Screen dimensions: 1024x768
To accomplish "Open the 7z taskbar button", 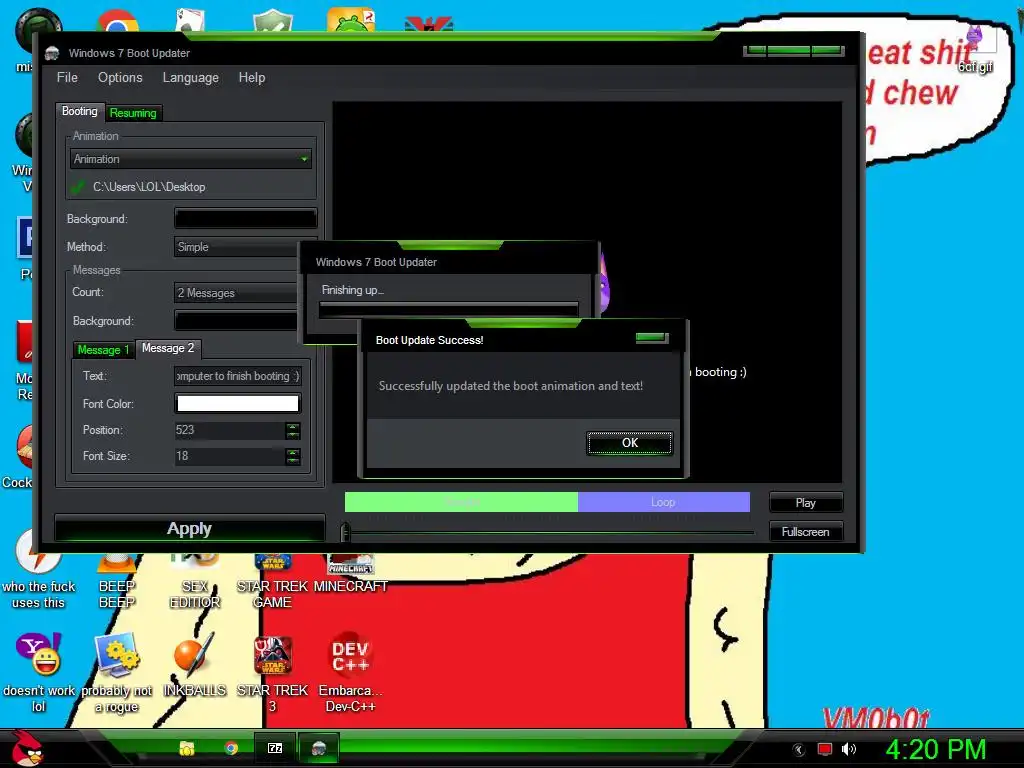I will click(275, 748).
